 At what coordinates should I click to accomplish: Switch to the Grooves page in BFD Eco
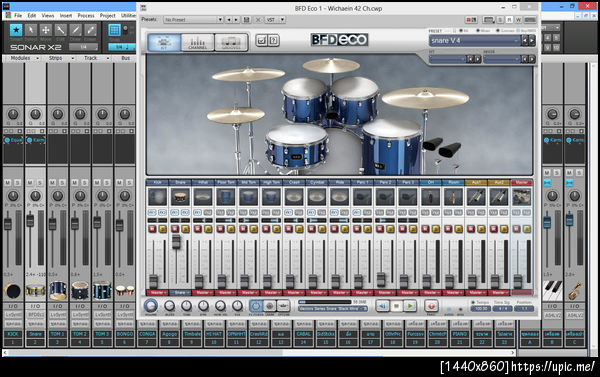231,42
